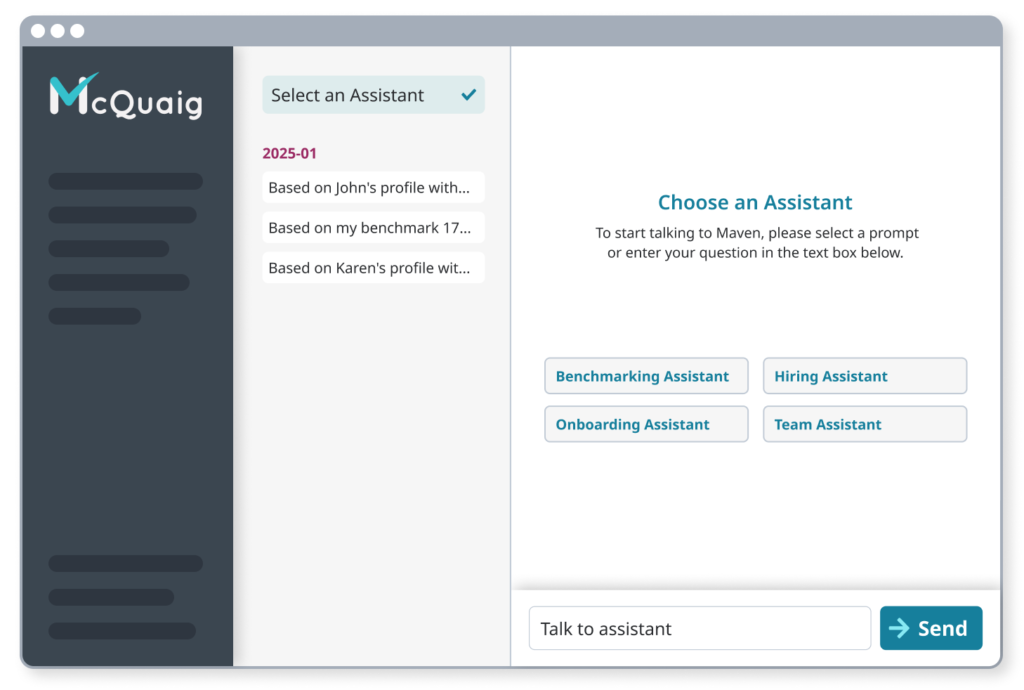Select the shortest item in the upper sidebar menu
Viewport: 1024px width, 690px height.
pyautogui.click(x=95, y=316)
